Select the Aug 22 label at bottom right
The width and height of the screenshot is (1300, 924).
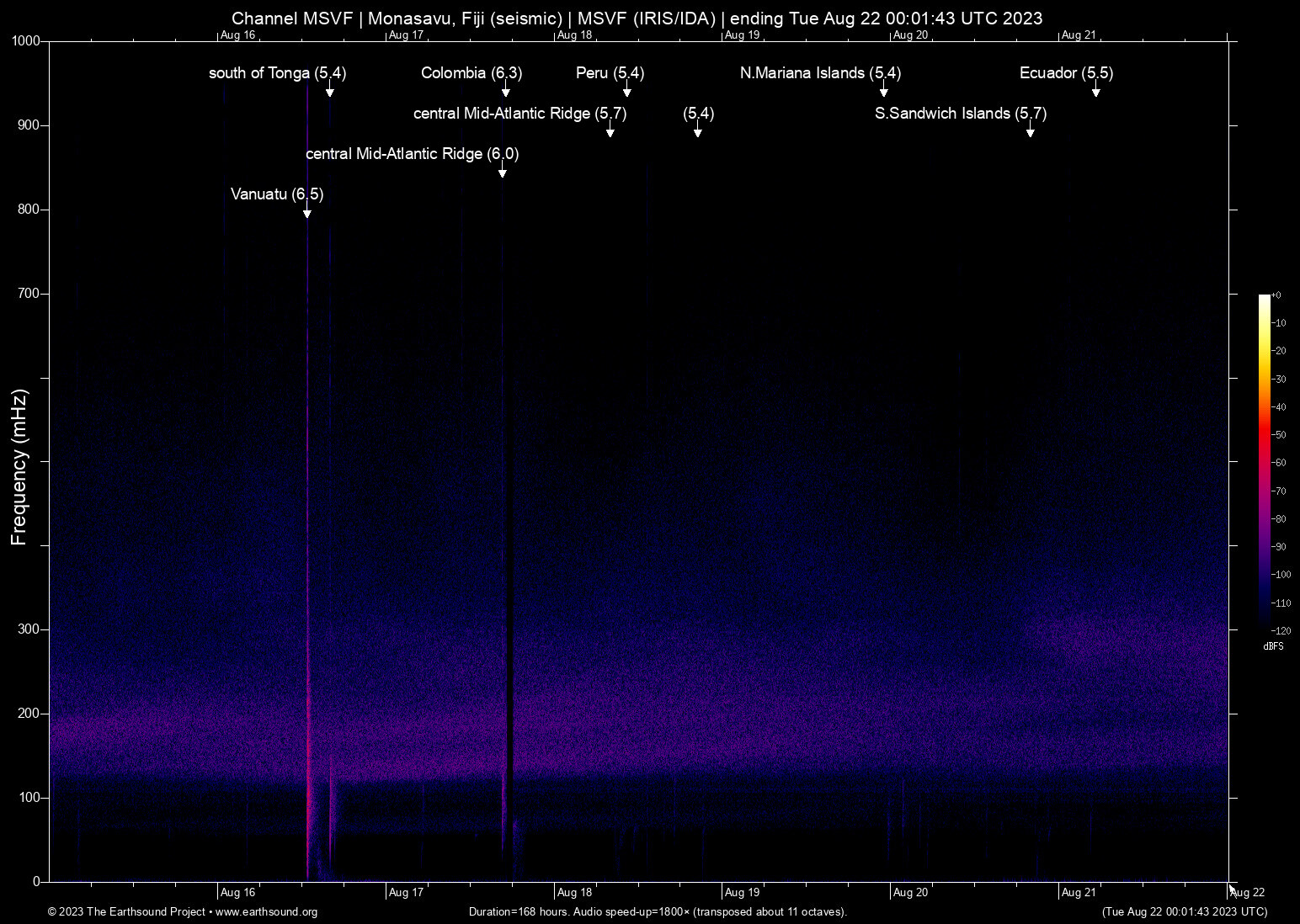click(1247, 893)
